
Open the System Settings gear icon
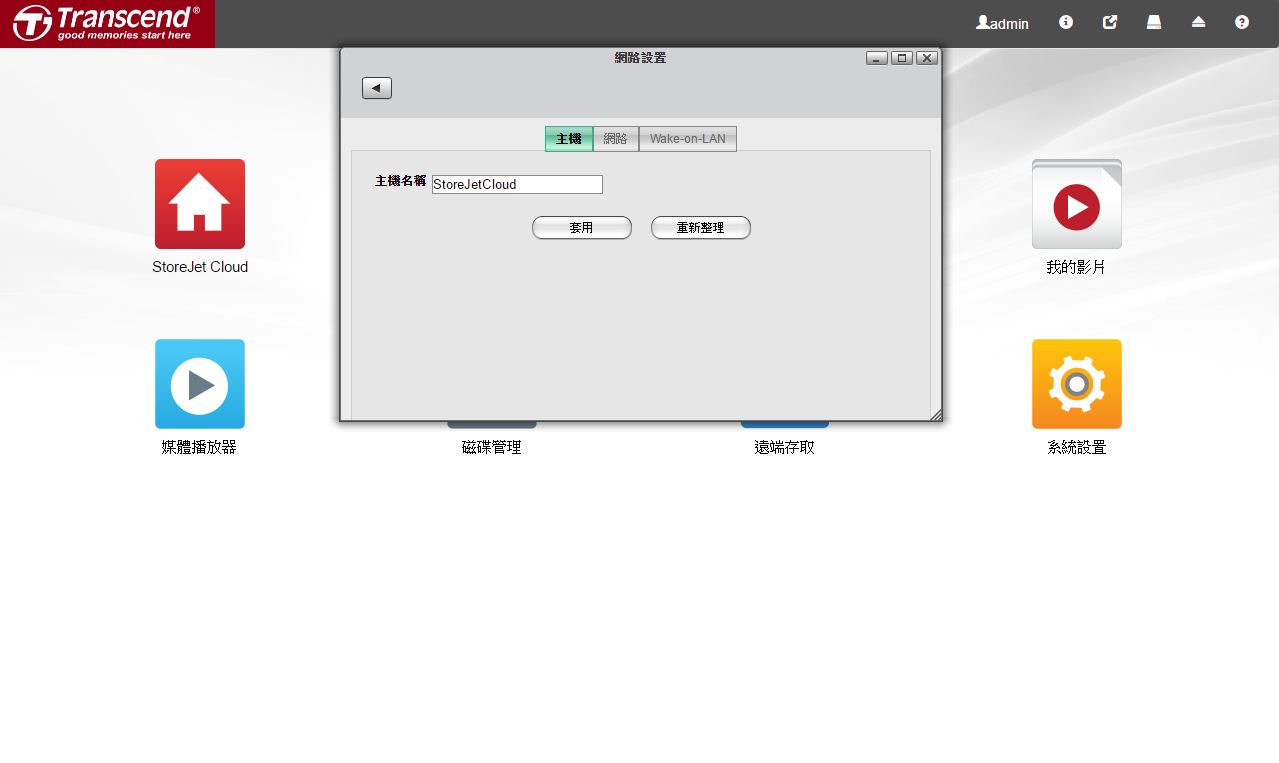coord(1077,384)
